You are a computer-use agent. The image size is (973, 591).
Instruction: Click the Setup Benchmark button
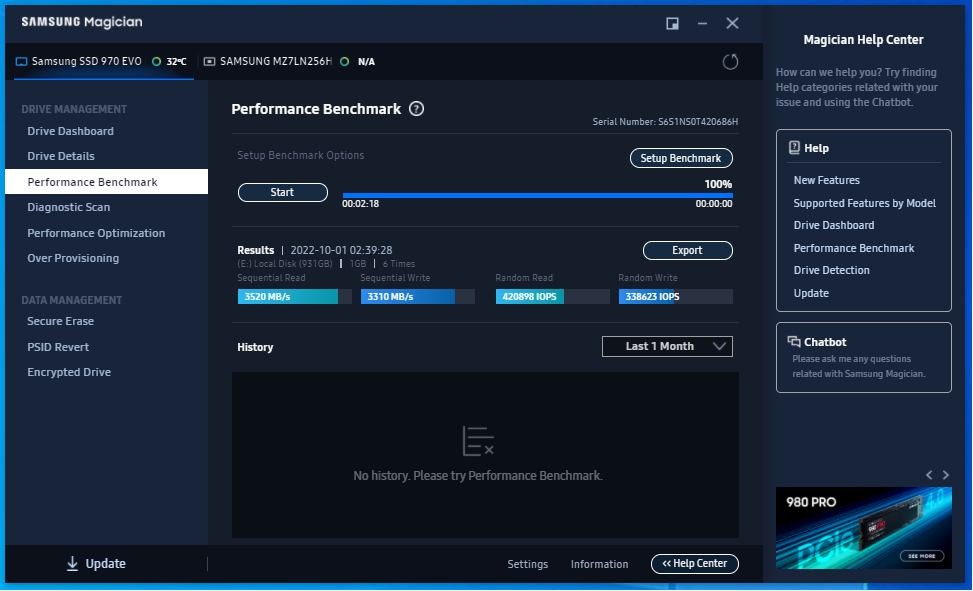pyautogui.click(x=681, y=158)
